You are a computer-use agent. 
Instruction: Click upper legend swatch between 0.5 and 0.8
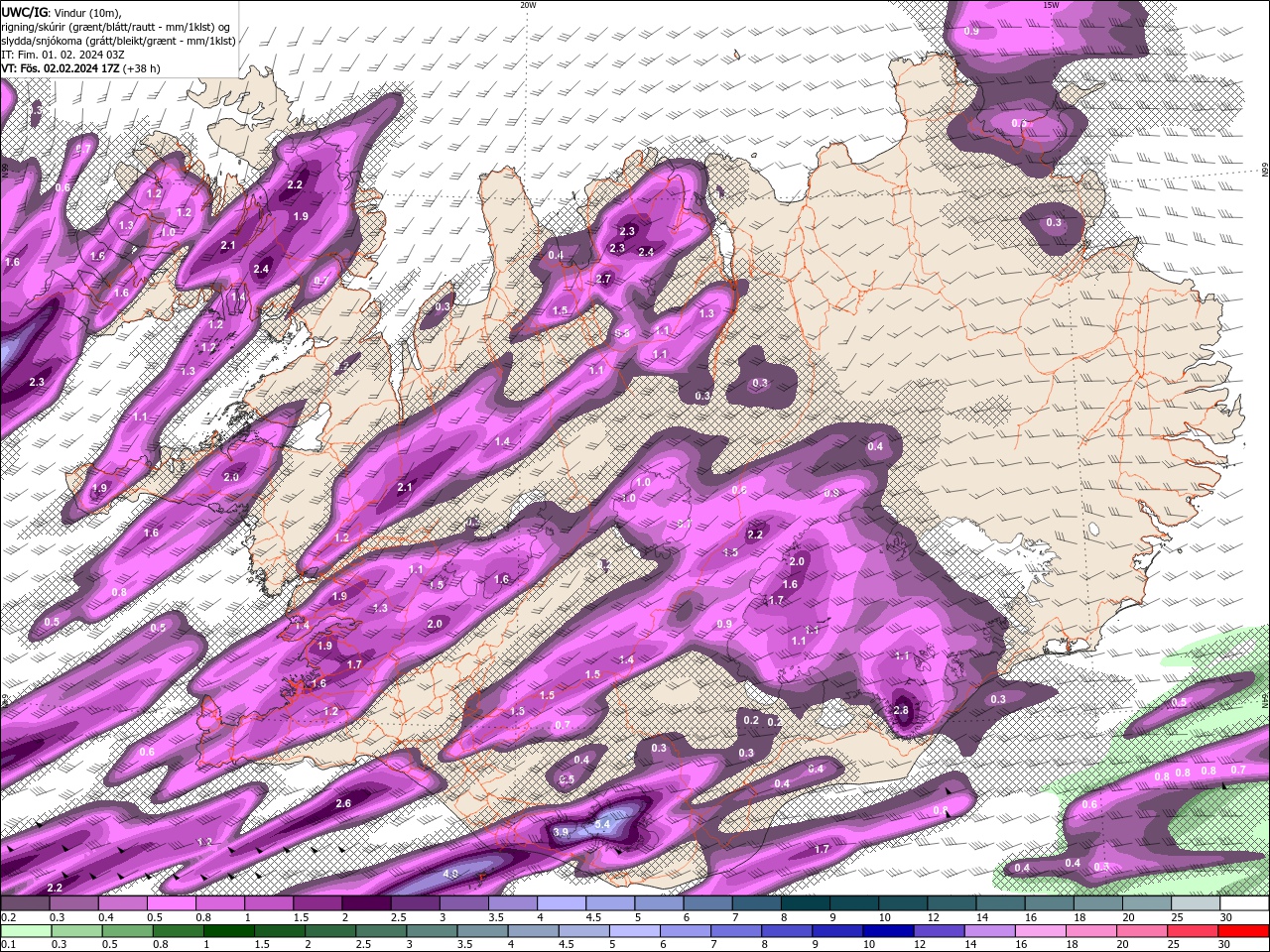tap(172, 903)
